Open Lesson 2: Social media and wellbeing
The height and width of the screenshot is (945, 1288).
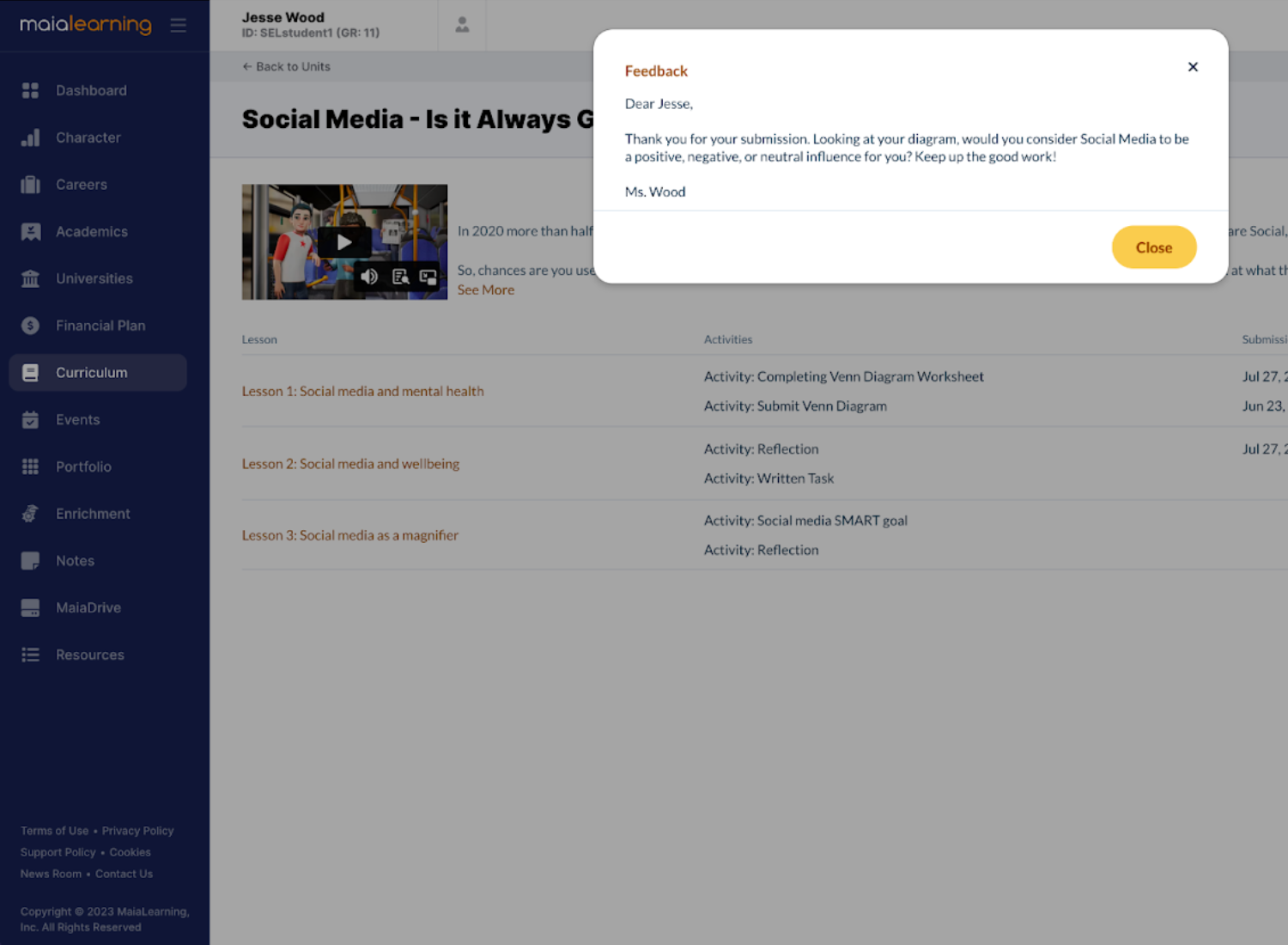click(x=351, y=463)
